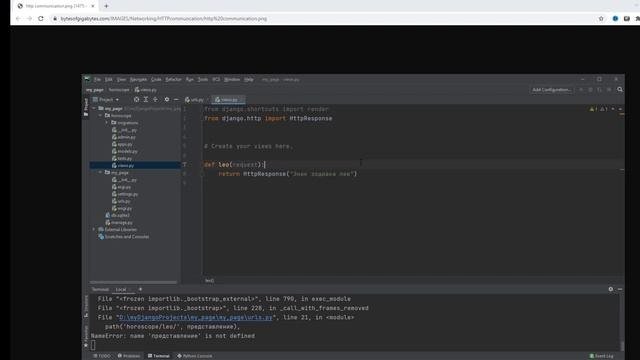This screenshot has height=360, width=640.
Task: Select admin.py in the horoscope folder
Action: coord(124,137)
